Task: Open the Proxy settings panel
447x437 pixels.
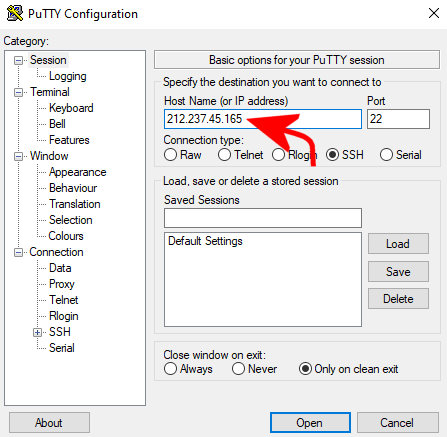Action: 62,284
